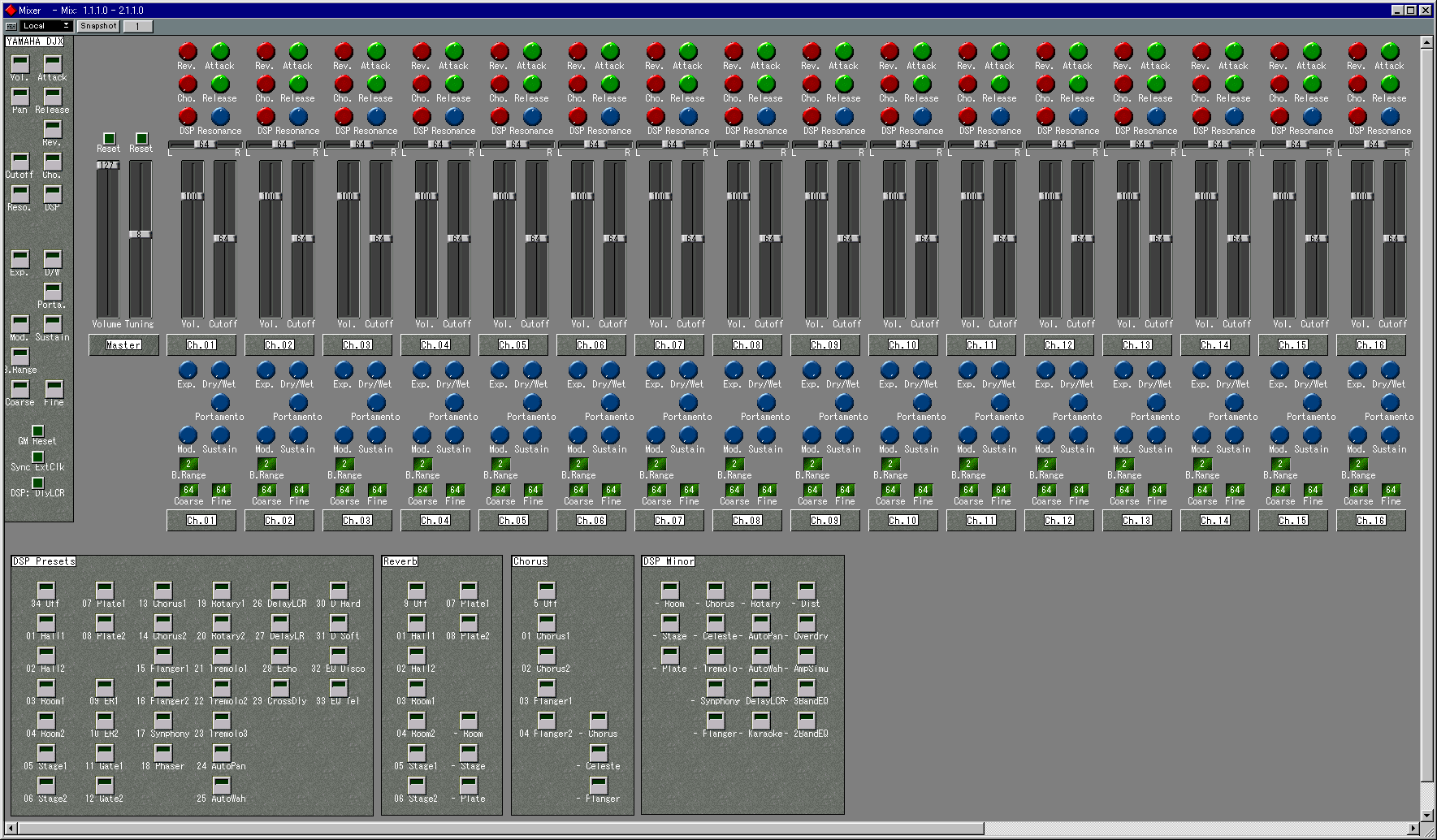The height and width of the screenshot is (840, 1437).
Task: Toggle the GM Reset green button
Action: 37,431
